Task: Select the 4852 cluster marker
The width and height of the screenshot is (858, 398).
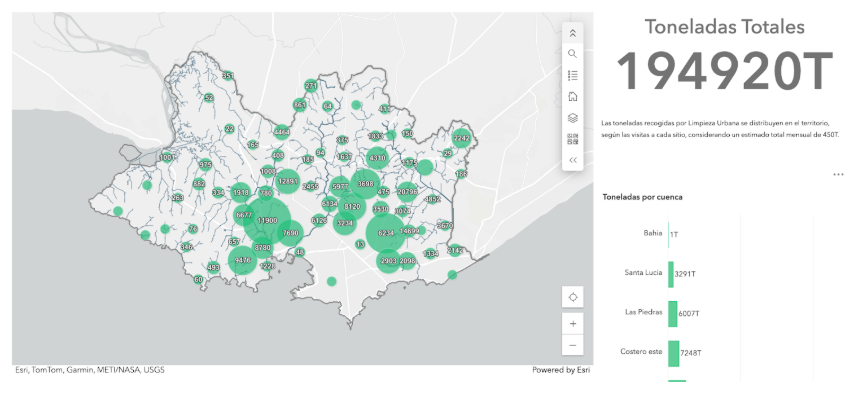Action: tap(432, 199)
